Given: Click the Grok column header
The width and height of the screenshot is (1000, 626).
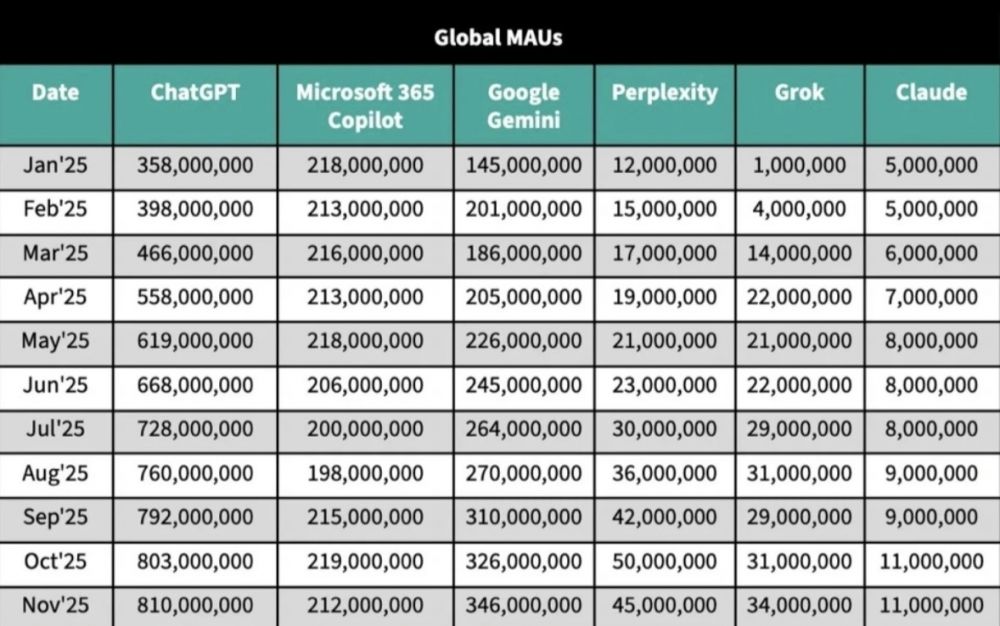Looking at the screenshot, I should tap(799, 93).
